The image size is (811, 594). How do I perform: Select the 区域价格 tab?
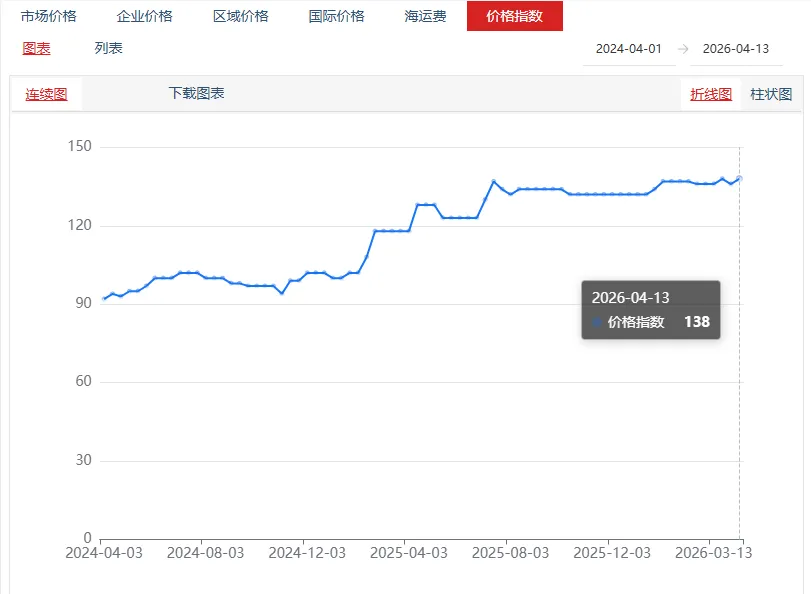241,16
